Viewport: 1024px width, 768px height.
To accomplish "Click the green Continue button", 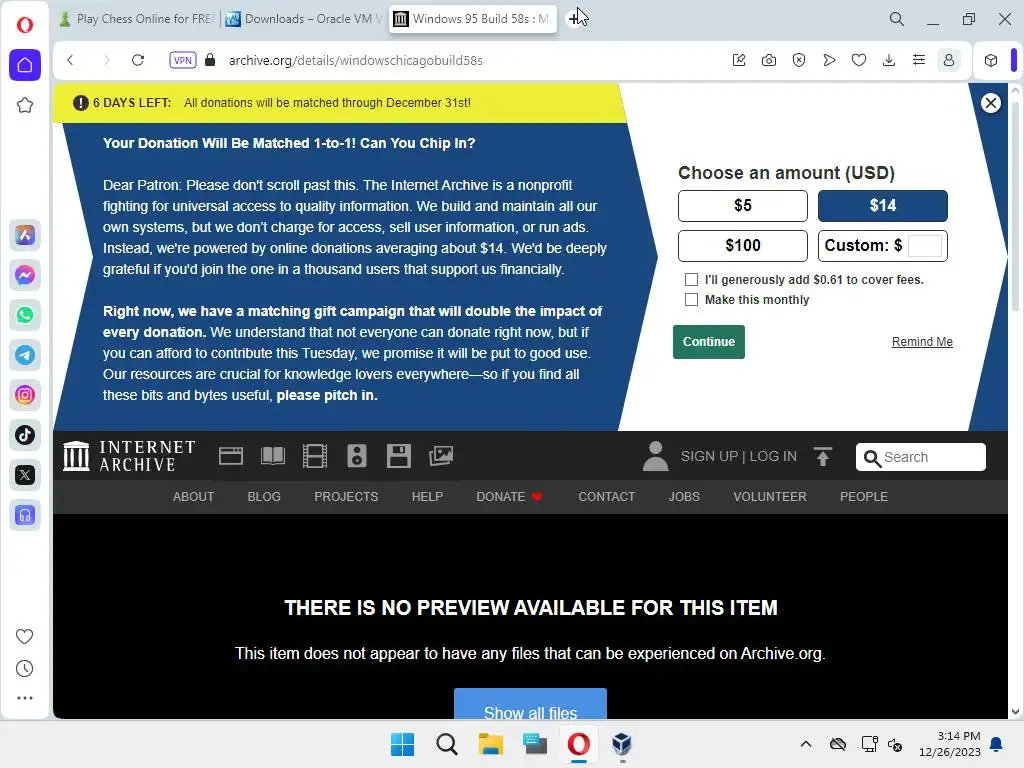I will pos(709,342).
